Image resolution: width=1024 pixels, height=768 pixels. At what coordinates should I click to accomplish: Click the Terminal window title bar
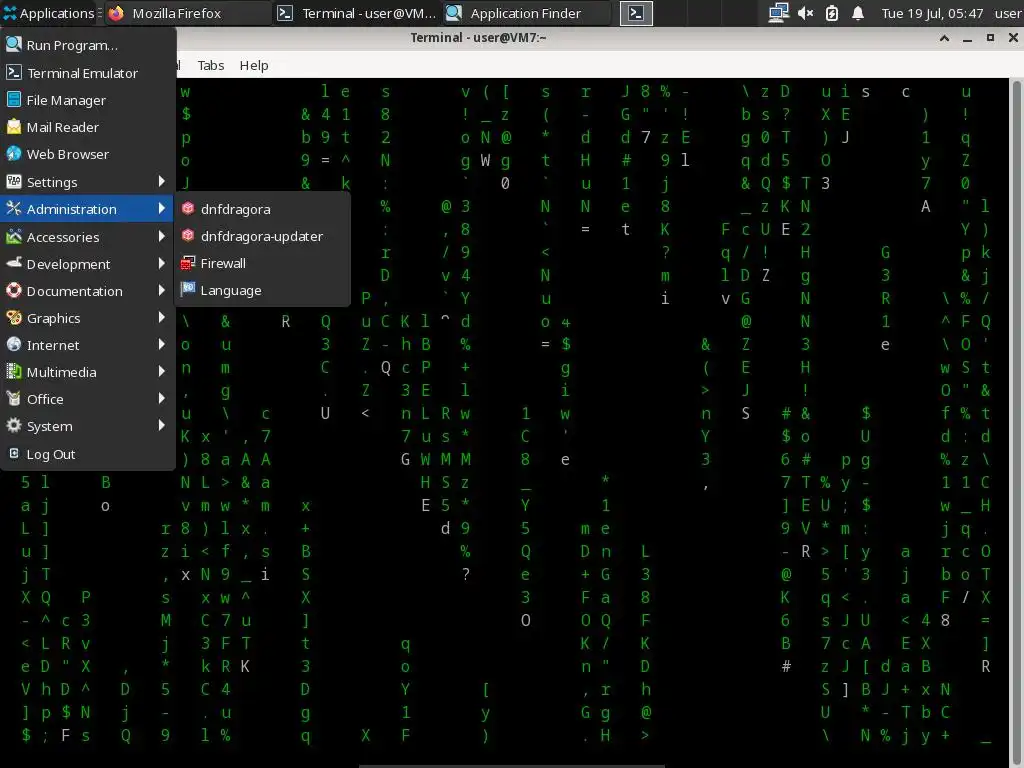click(478, 38)
